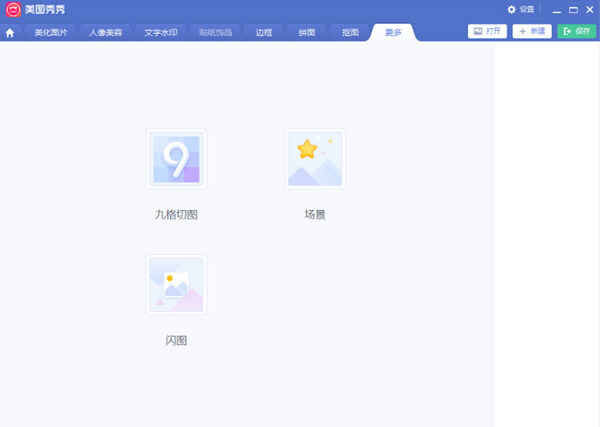Image resolution: width=600 pixels, height=427 pixels.
Task: Click the 新建 new button
Action: click(x=532, y=31)
